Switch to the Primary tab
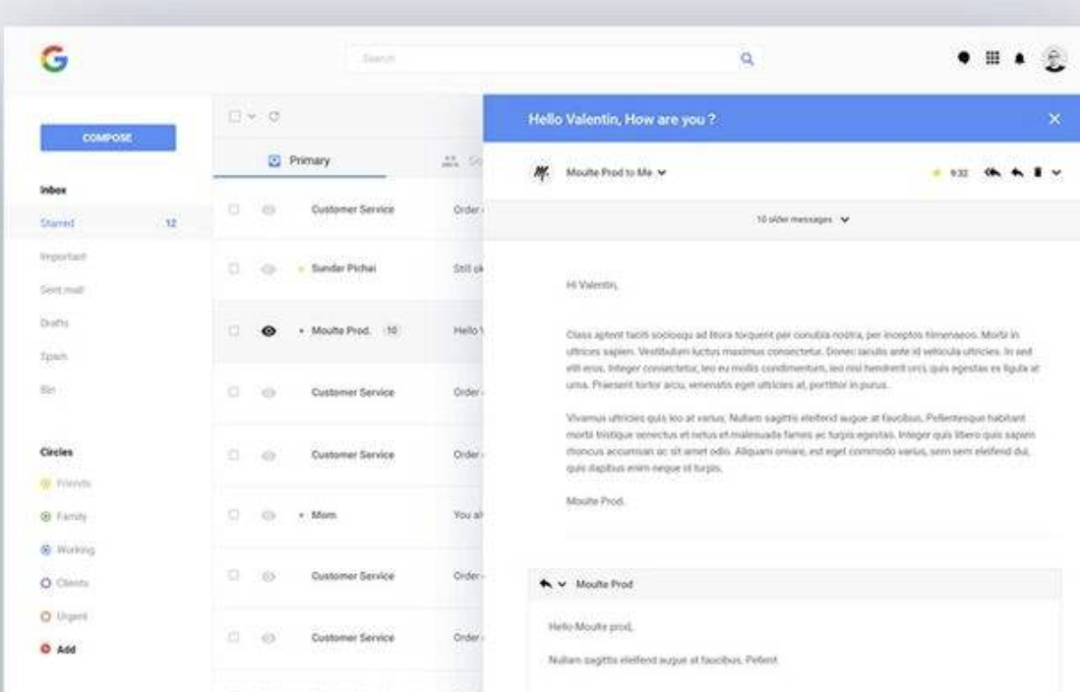Screen dimensions: 1080x692 point(300,160)
